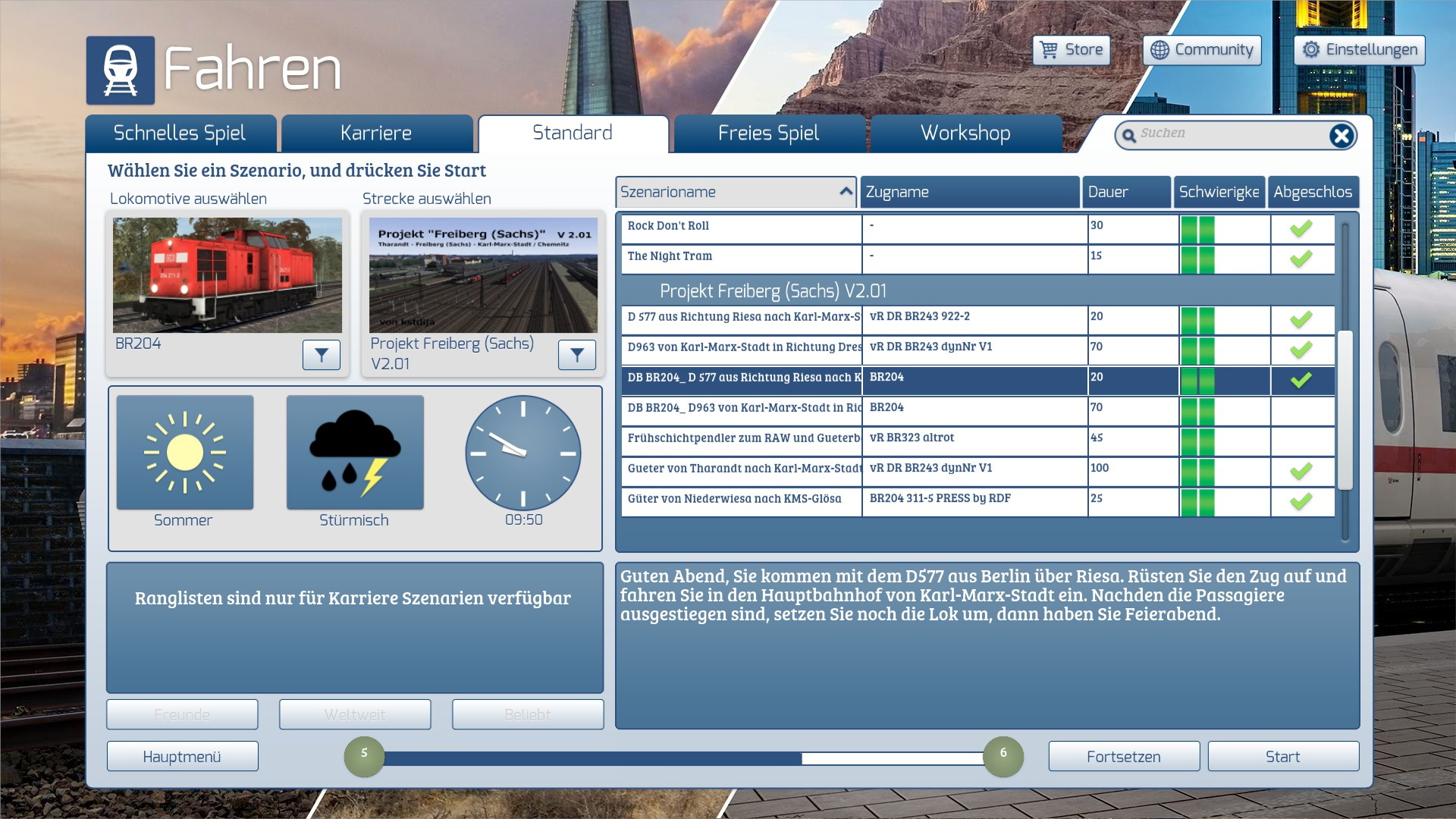
Task: Toggle completed checkmark for Güter von Niederwiesa
Action: click(1301, 501)
